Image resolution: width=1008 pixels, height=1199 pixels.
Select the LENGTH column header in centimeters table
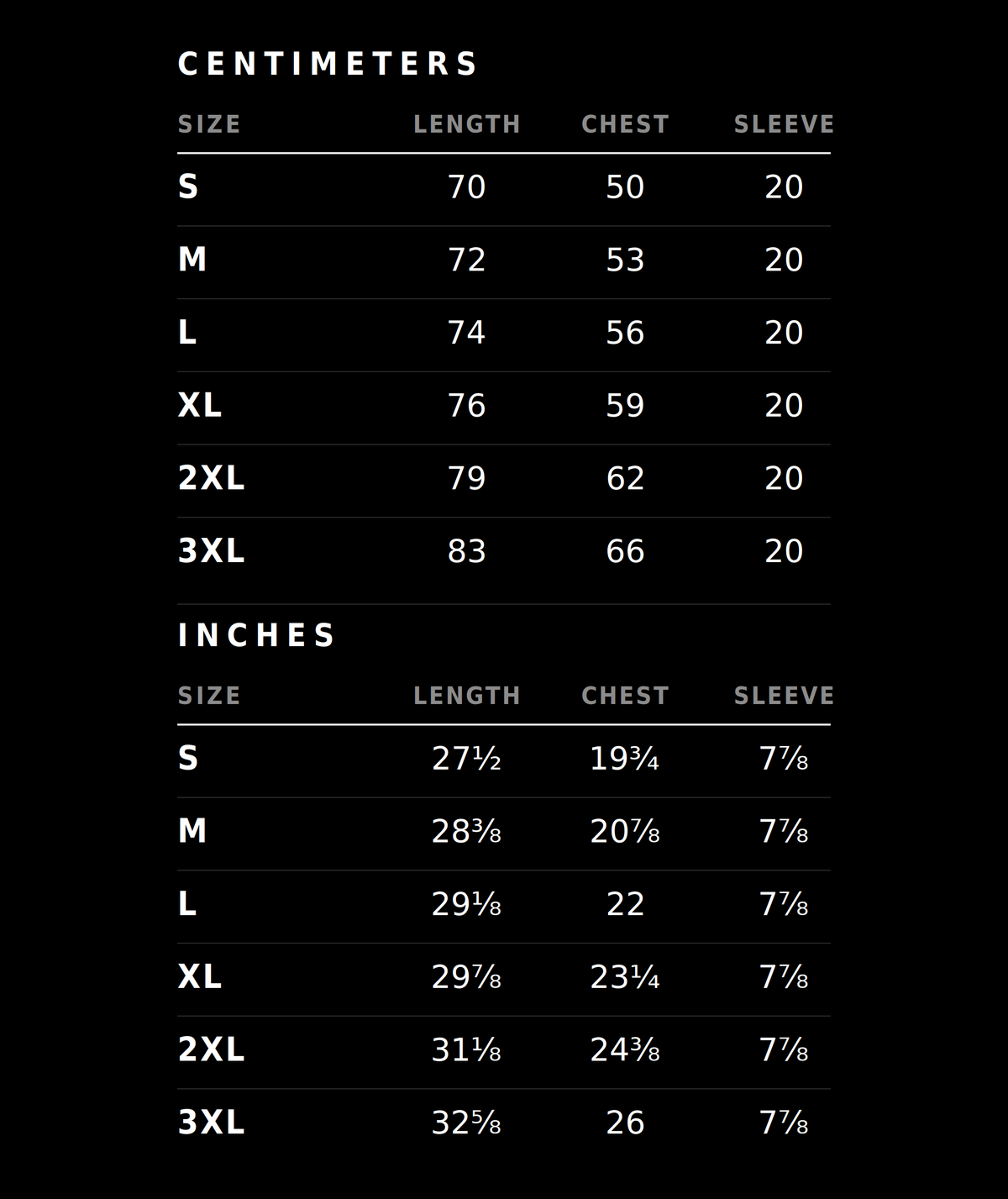[x=467, y=124]
